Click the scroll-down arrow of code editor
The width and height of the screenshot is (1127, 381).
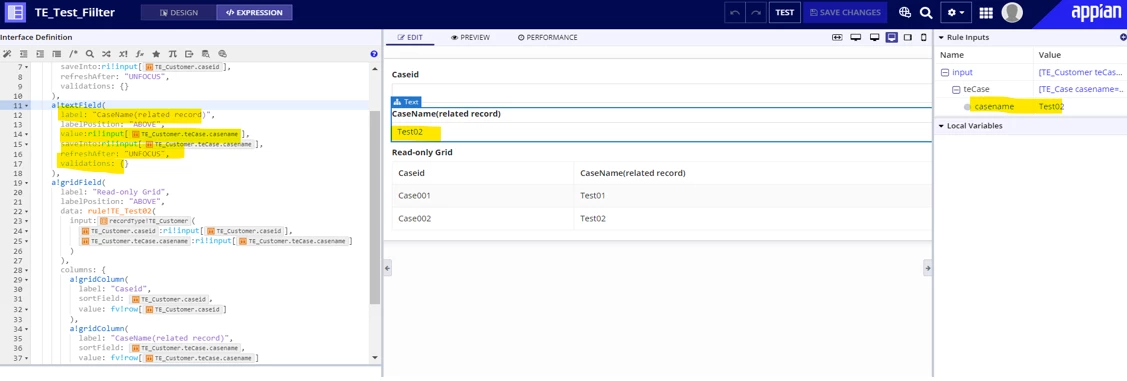(x=374, y=357)
